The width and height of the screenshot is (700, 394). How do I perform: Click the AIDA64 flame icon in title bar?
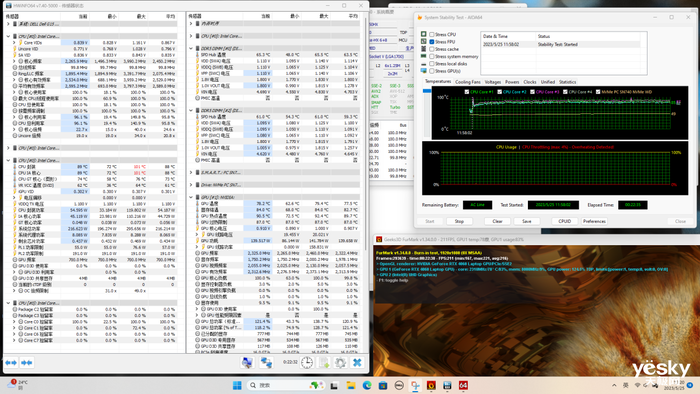(420, 17)
